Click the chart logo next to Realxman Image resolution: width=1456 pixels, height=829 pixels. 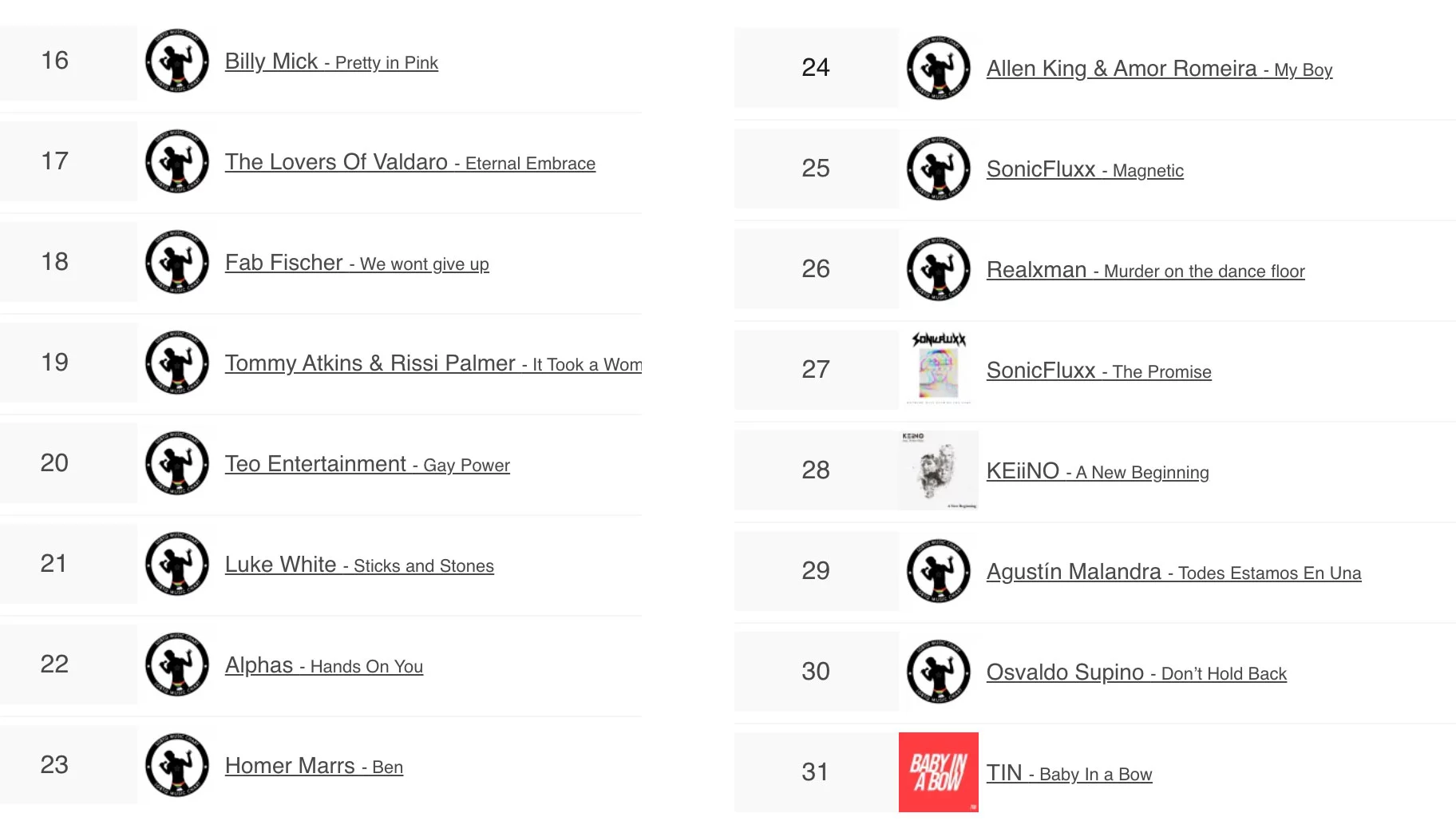939,269
